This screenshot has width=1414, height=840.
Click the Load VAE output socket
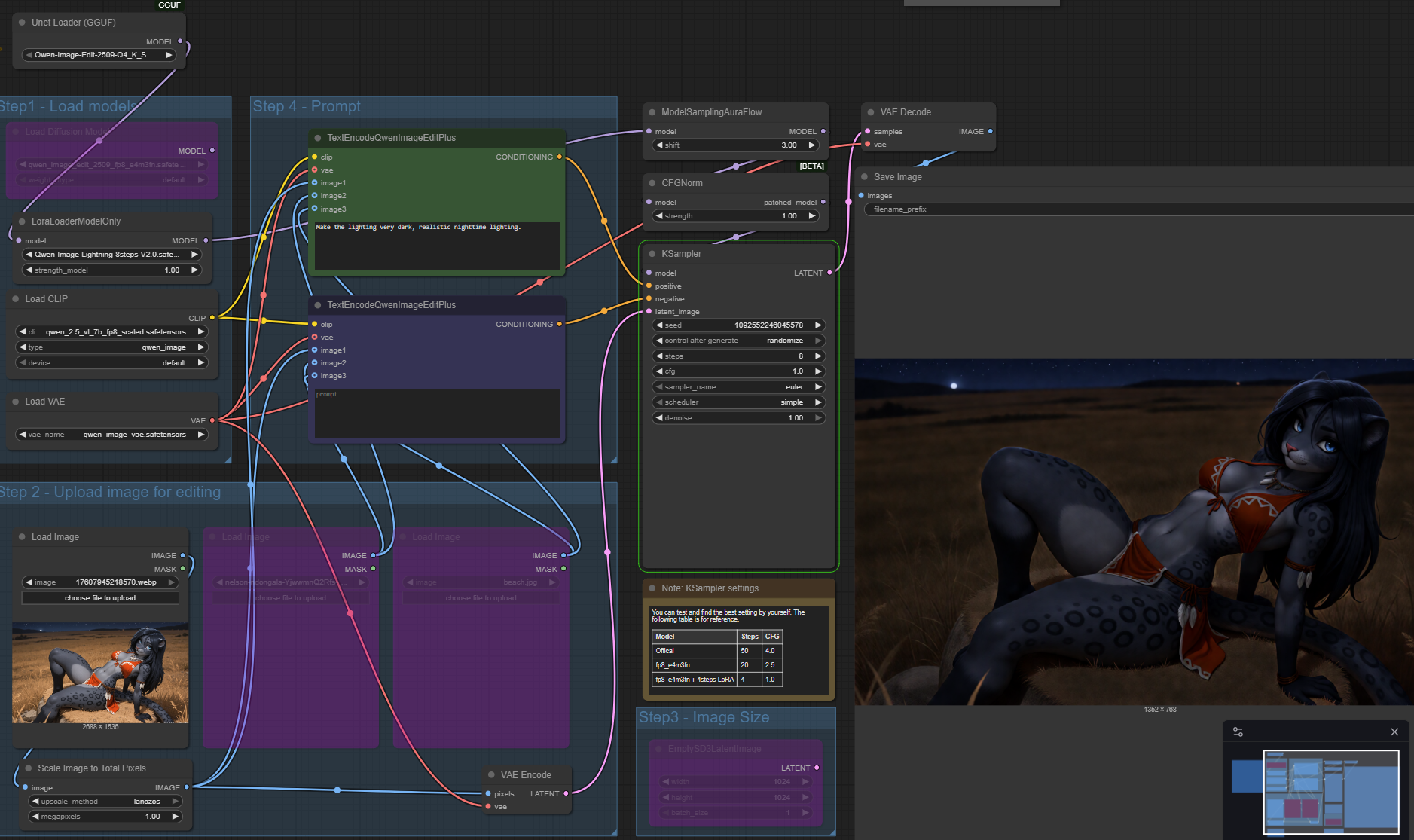coord(212,420)
